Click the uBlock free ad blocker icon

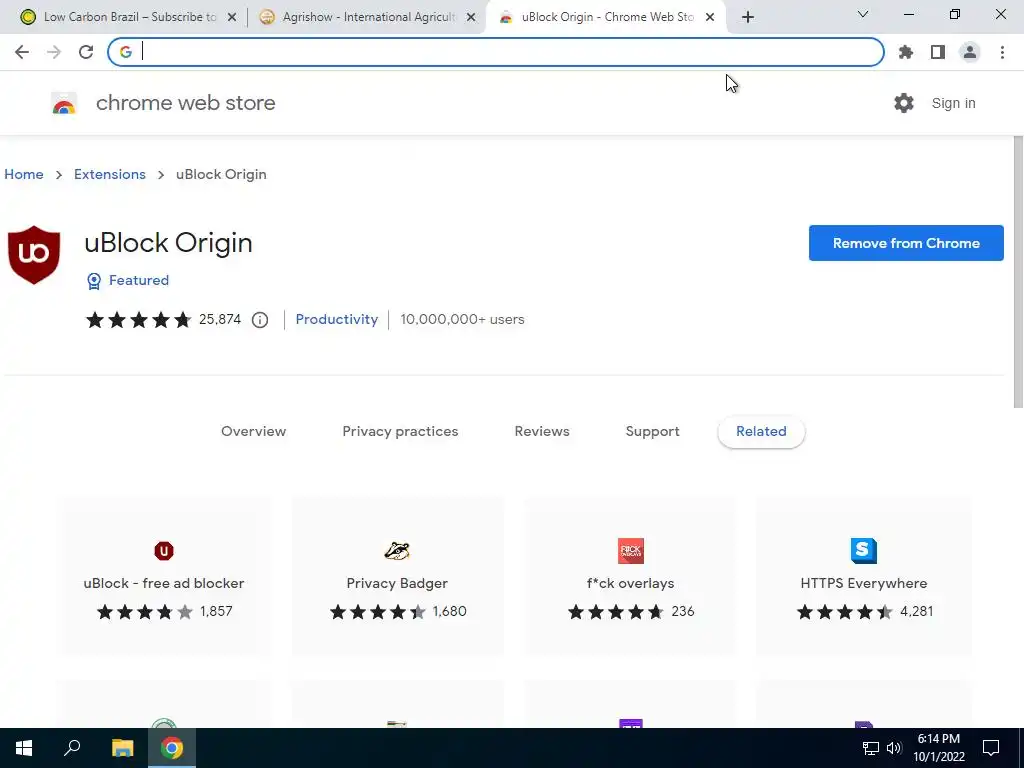(164, 551)
